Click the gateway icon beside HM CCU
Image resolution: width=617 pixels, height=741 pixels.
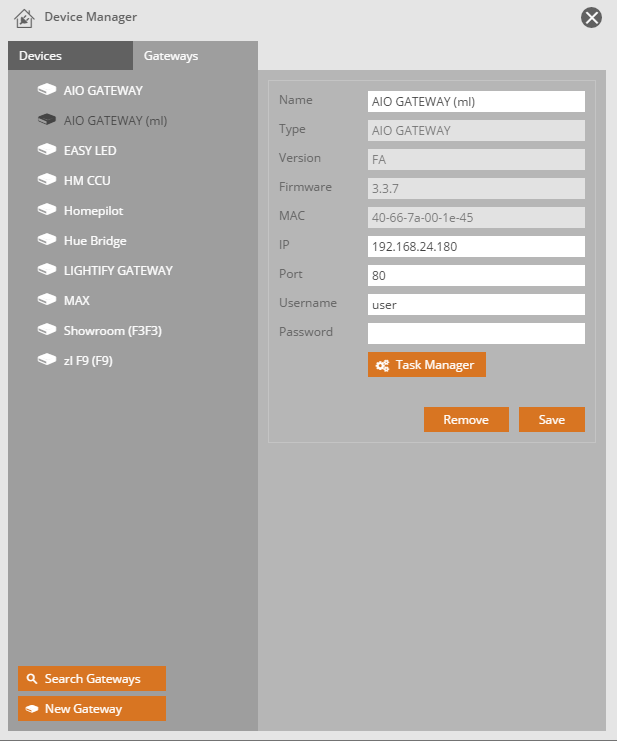click(46, 180)
